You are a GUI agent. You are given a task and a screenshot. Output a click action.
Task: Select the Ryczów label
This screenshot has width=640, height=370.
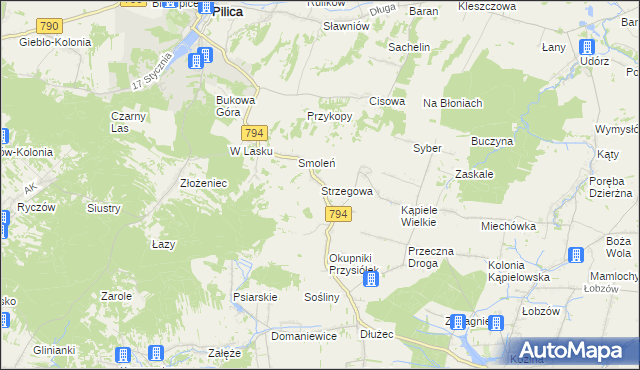pos(36,207)
